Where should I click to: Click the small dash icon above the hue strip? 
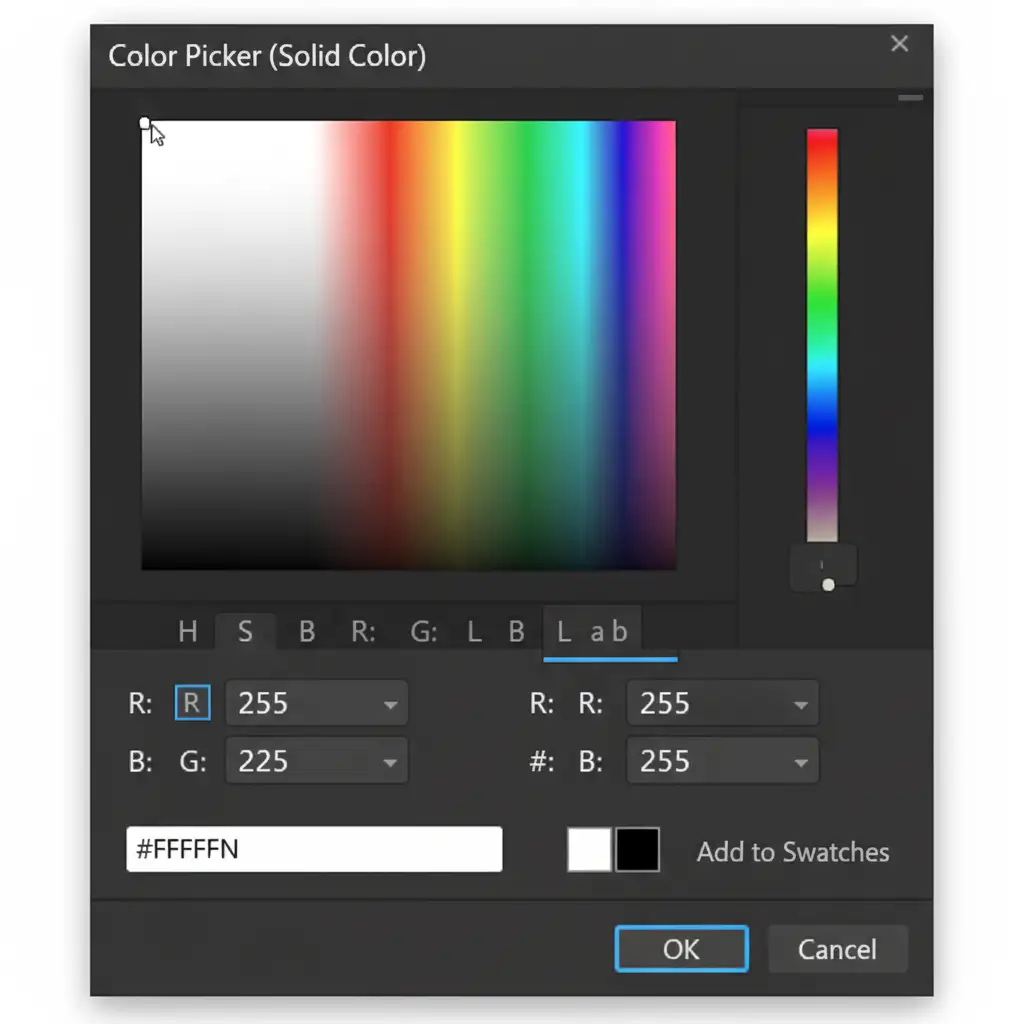tap(910, 98)
